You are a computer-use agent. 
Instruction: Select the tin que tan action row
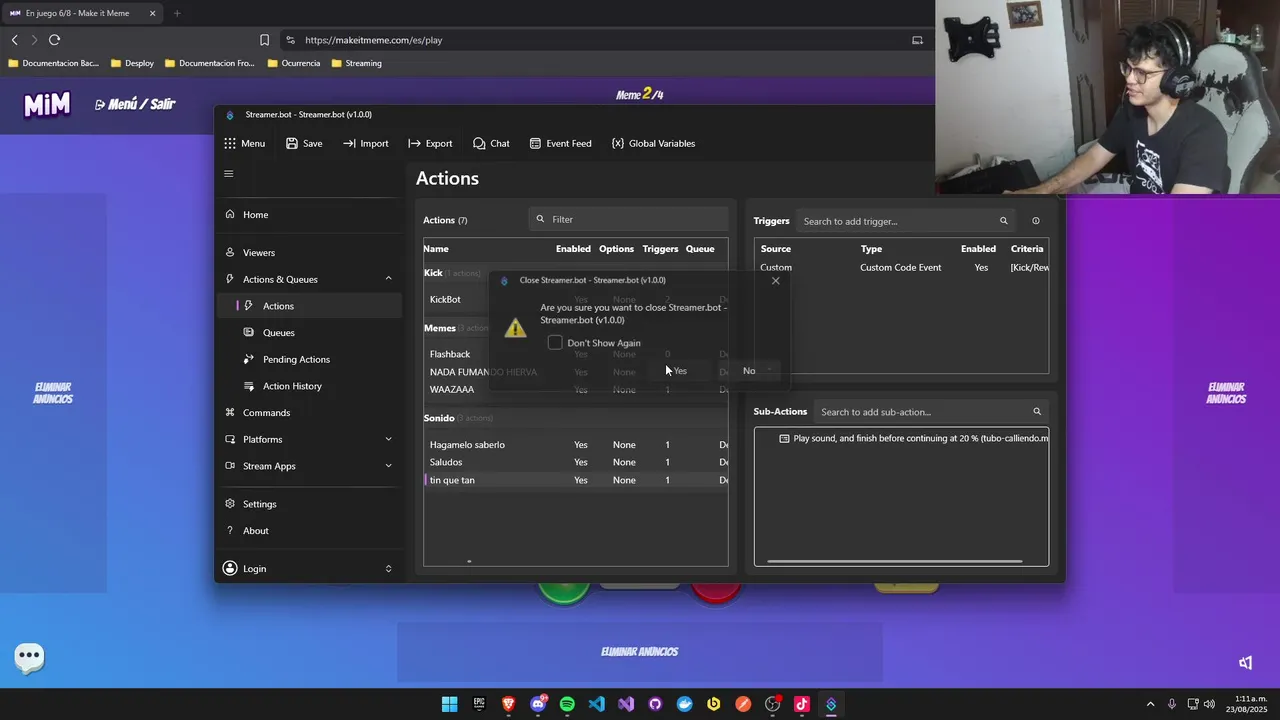click(576, 480)
